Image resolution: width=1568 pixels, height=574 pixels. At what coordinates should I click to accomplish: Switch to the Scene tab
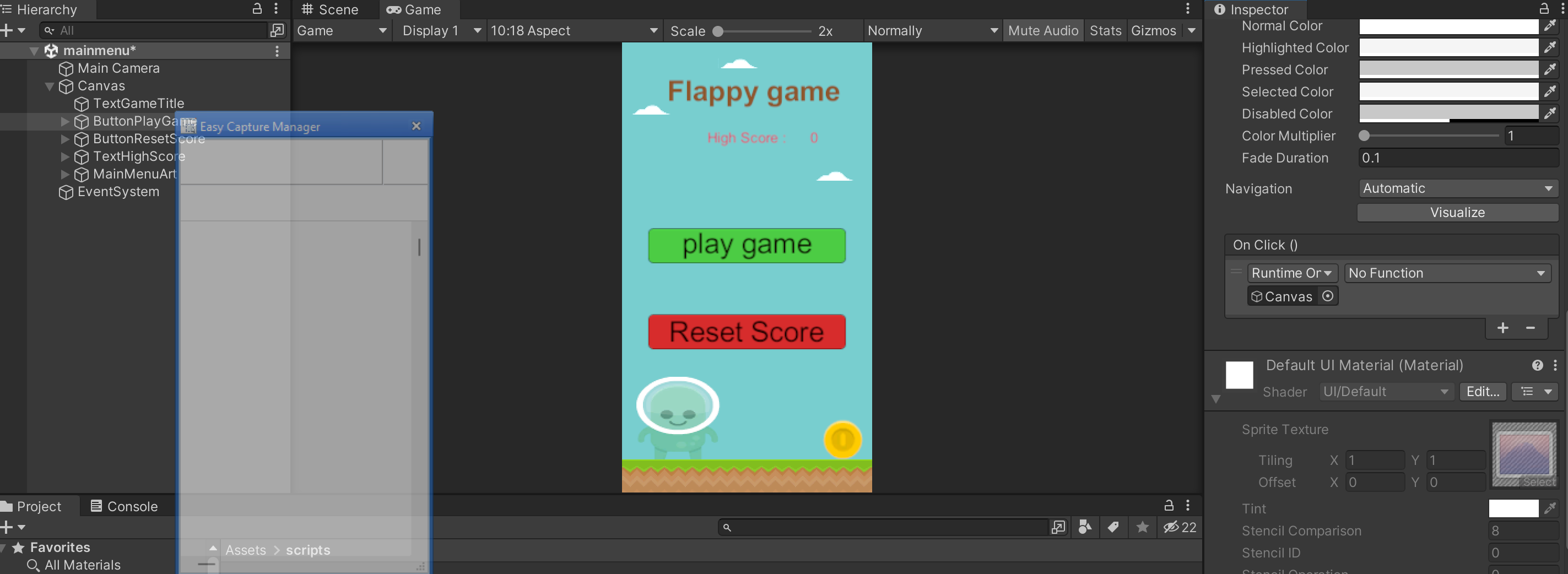(331, 10)
